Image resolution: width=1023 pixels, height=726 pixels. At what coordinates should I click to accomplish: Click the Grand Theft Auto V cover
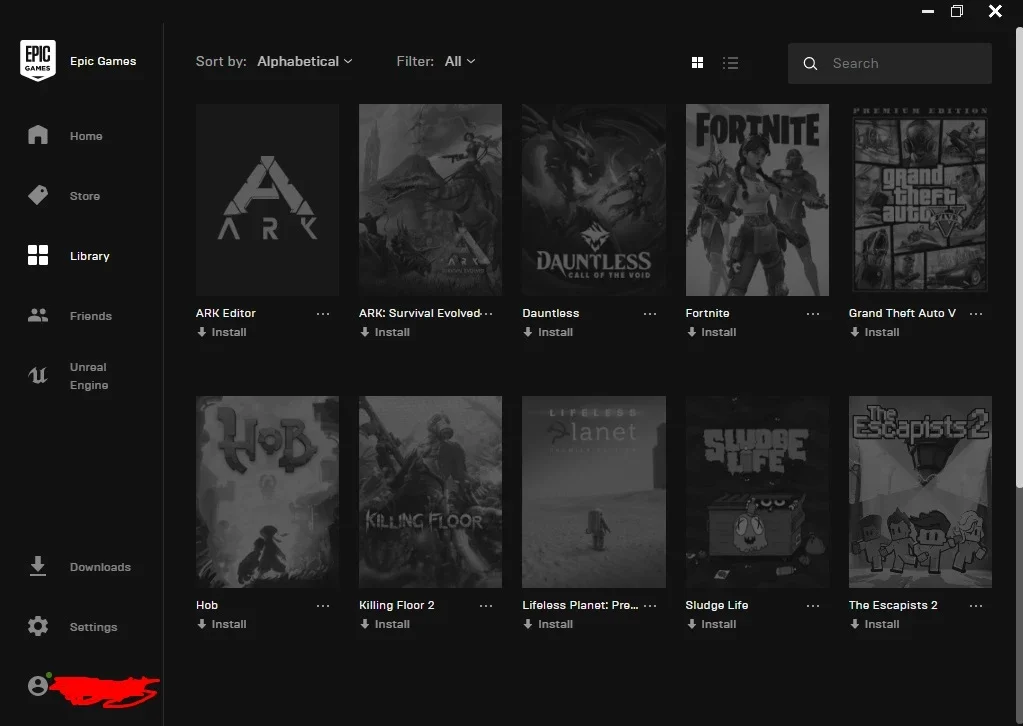click(x=921, y=200)
